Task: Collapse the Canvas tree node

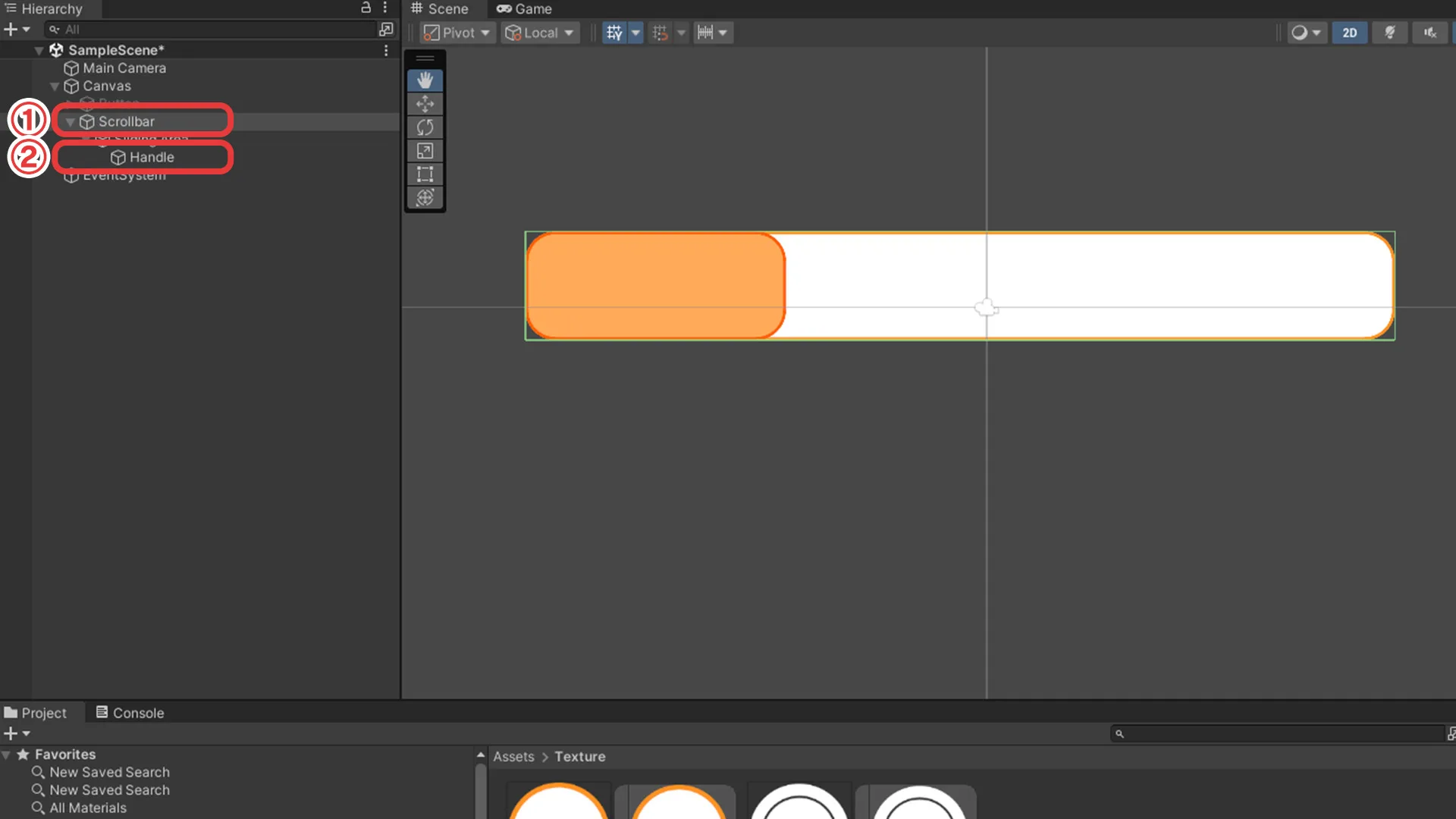Action: 55,86
